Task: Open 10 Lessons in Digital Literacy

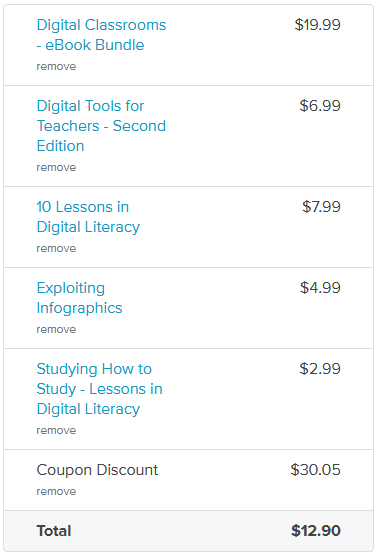Action: point(88,217)
